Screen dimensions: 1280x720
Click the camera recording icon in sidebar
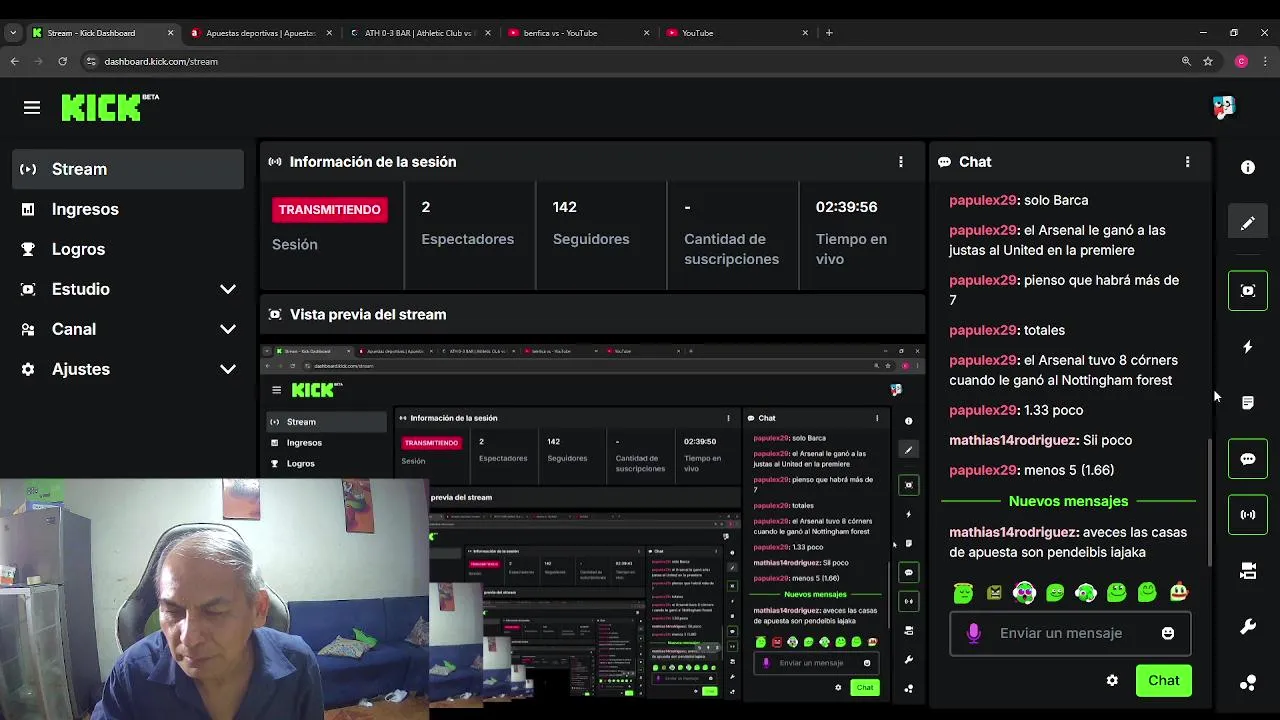[1248, 571]
